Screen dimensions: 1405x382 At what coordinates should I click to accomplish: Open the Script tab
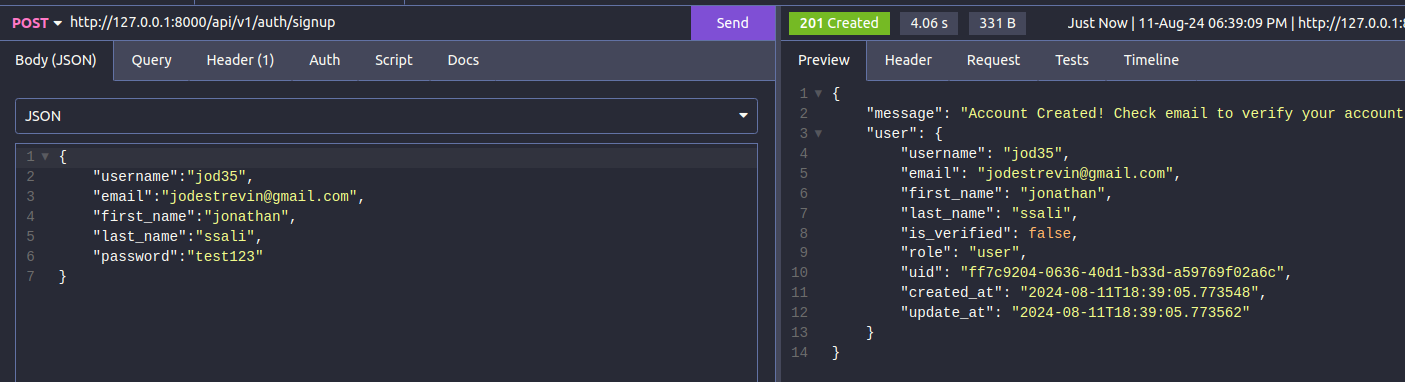[x=393, y=60]
